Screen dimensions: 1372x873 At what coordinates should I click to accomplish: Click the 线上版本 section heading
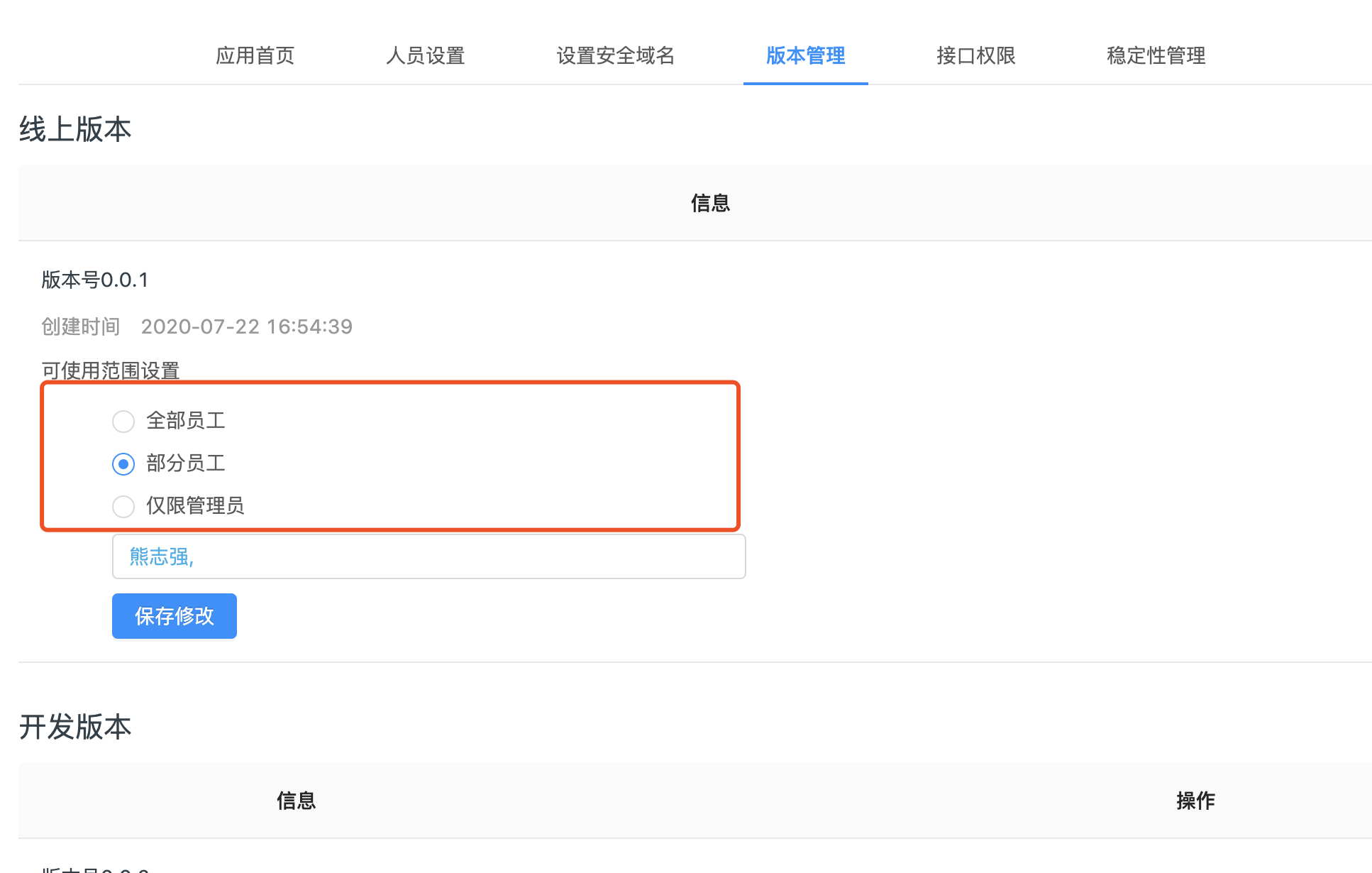click(x=75, y=129)
